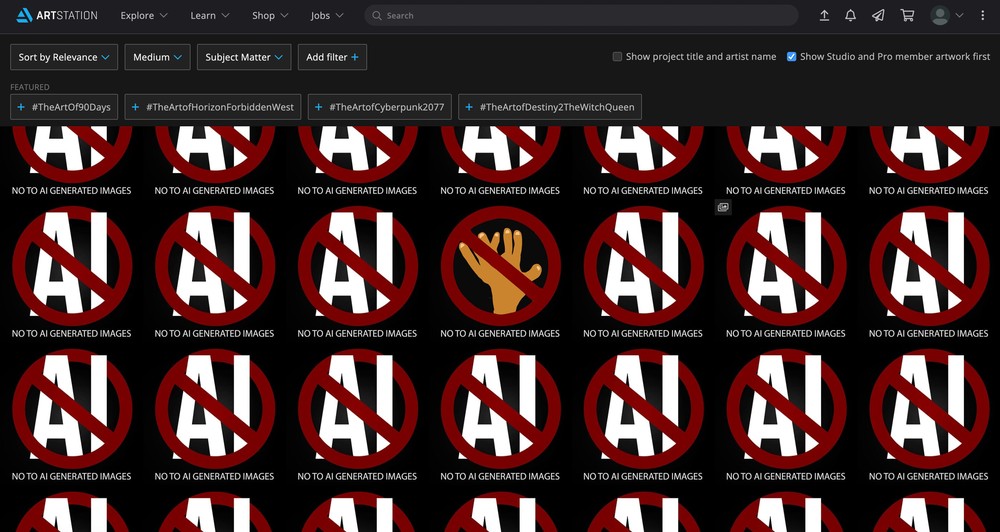Click the ArtStation logo

(x=57, y=15)
